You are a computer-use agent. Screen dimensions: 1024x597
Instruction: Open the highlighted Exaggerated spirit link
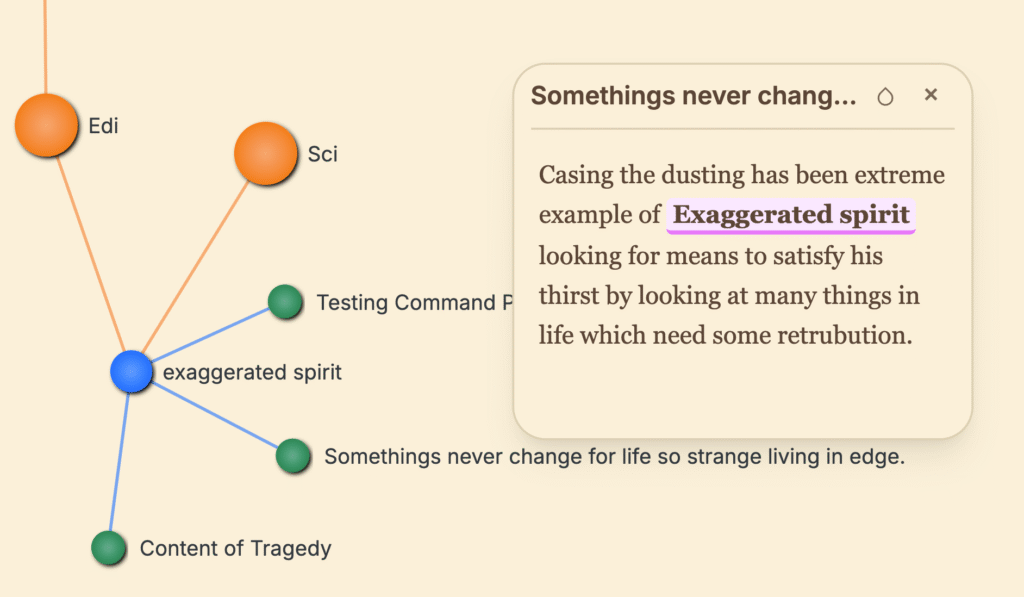(791, 215)
